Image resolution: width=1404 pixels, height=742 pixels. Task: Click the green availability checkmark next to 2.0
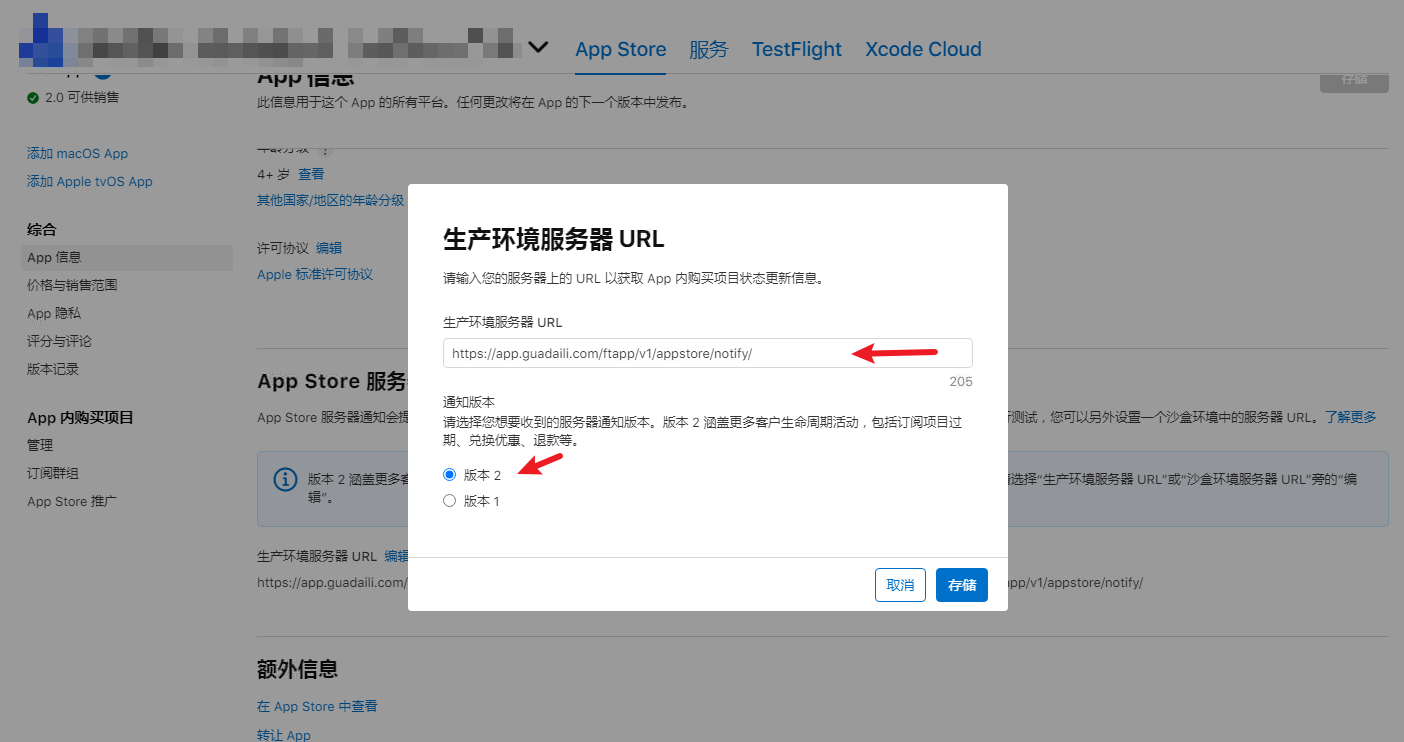(x=34, y=97)
